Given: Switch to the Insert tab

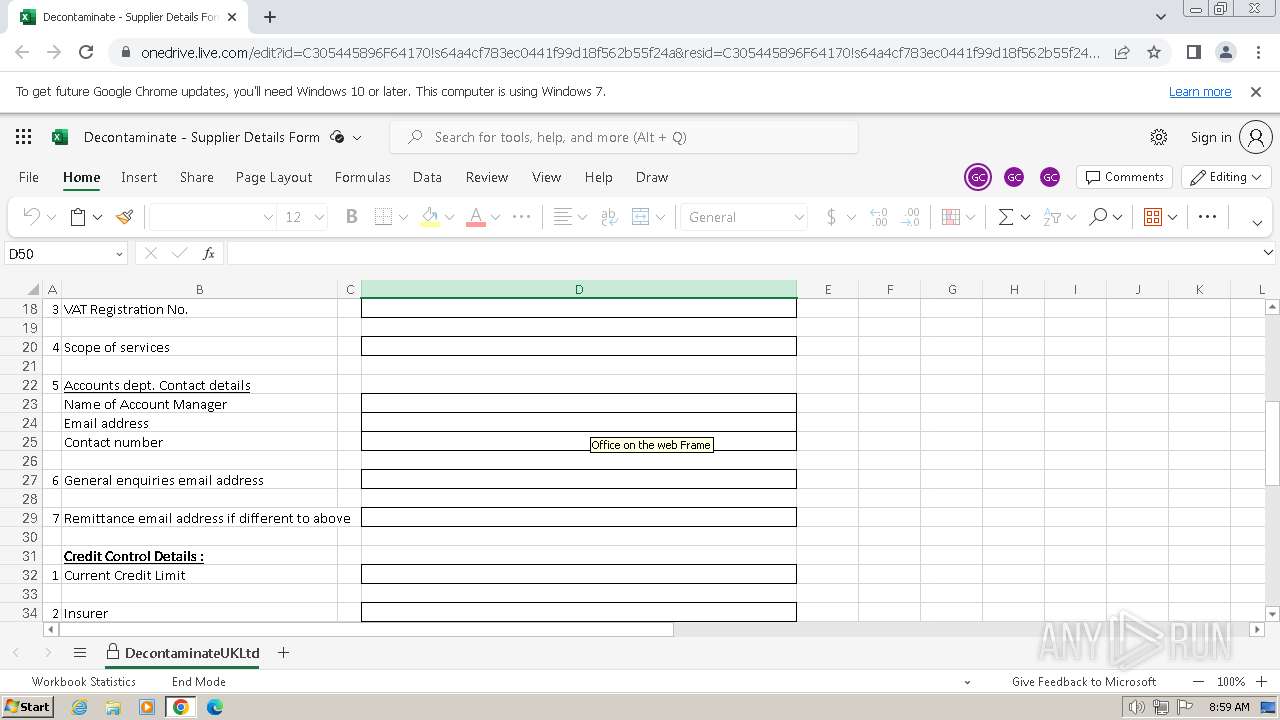Looking at the screenshot, I should coord(139,177).
